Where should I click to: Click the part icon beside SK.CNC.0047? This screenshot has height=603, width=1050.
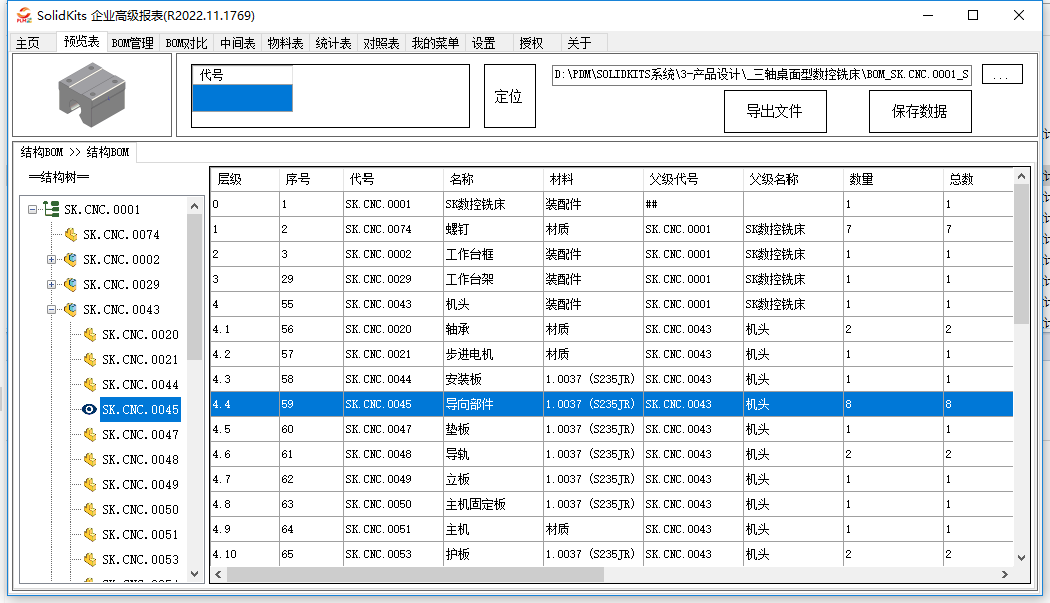88,434
